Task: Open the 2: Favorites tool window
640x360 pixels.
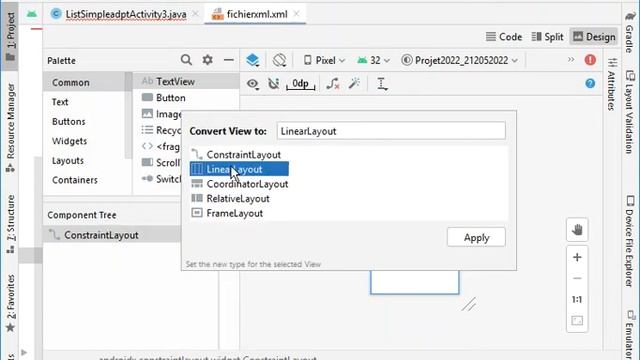Action: (10, 303)
